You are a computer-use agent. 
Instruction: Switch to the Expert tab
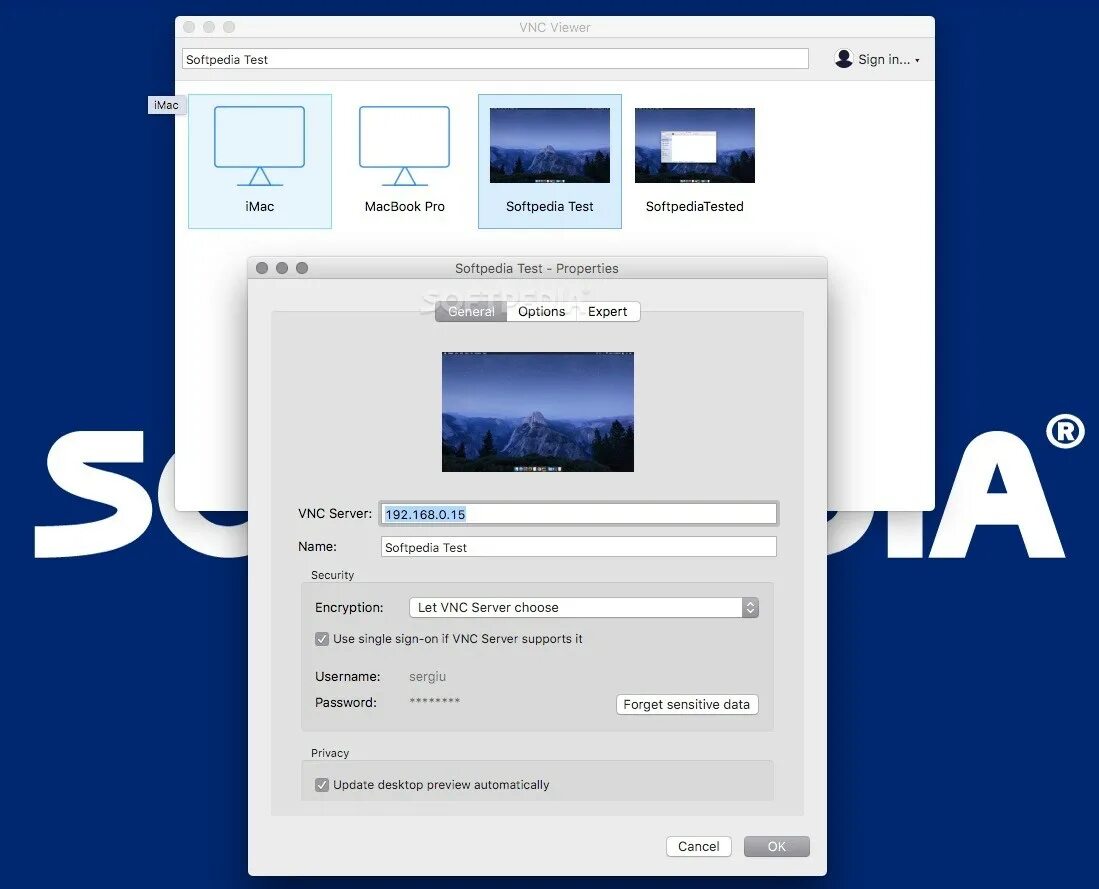(608, 311)
